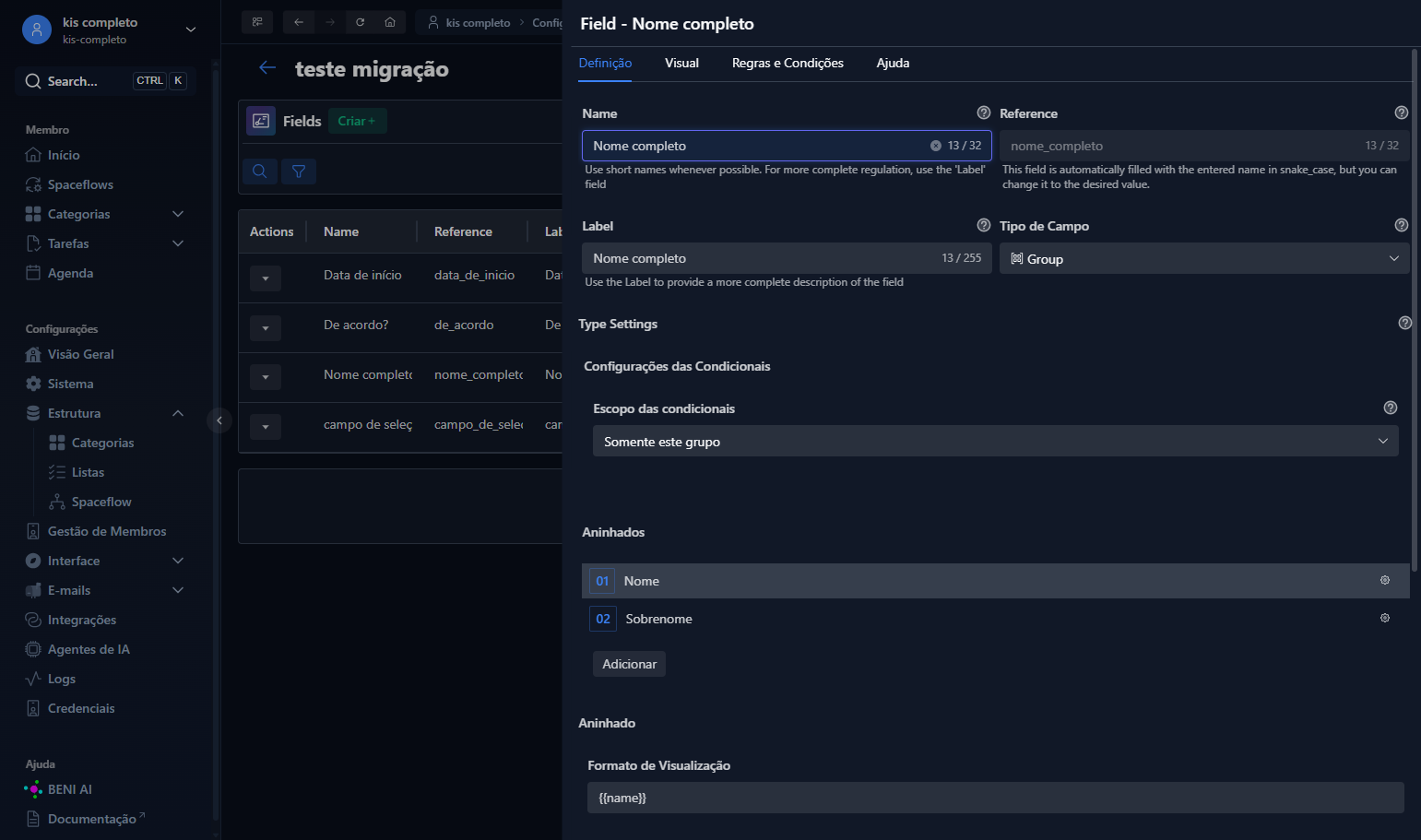This screenshot has height=840, width=1421.
Task: Collapse the sidebar with the chevron handle
Action: pos(219,420)
